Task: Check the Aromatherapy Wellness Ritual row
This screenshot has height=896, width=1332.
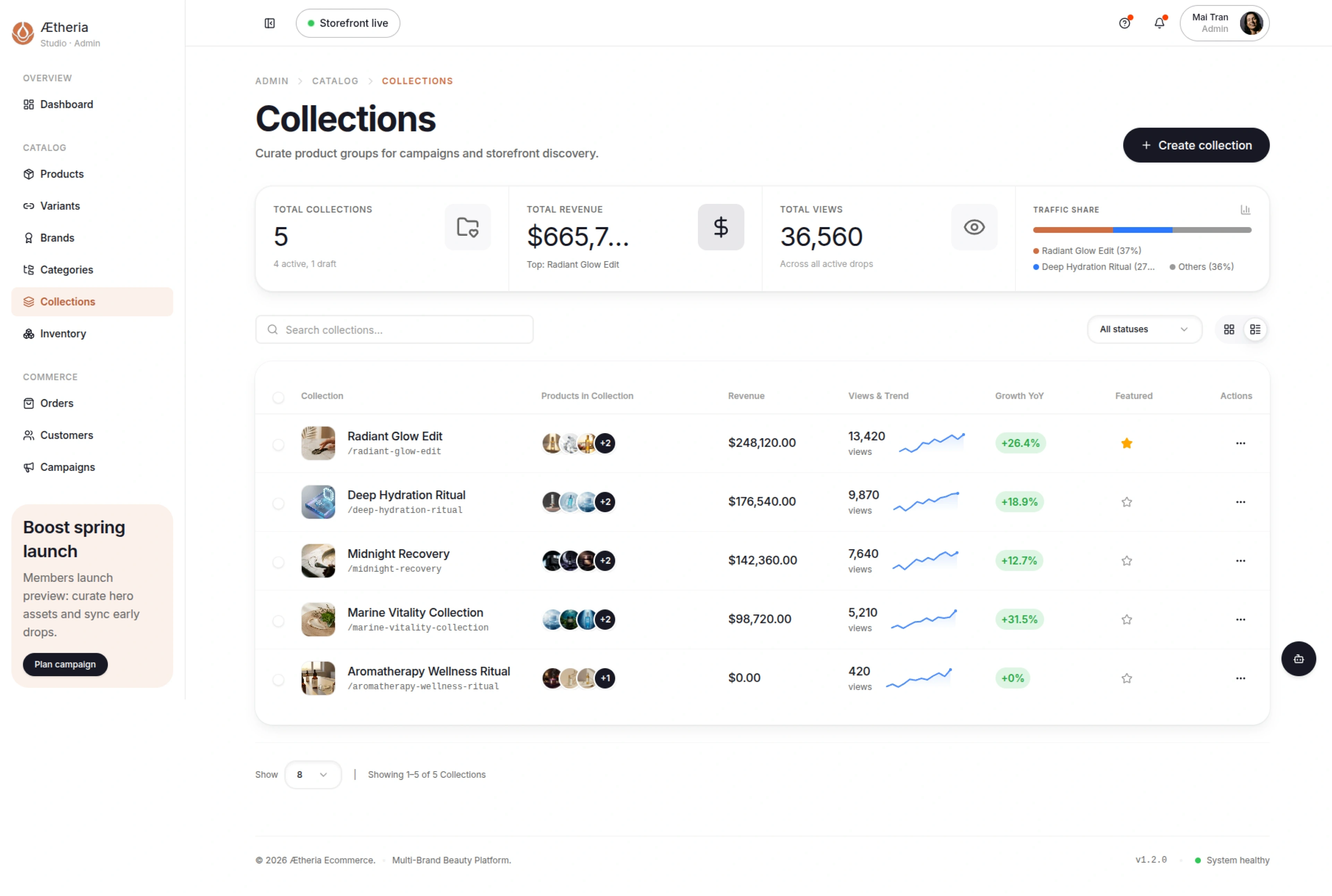Action: point(279,679)
